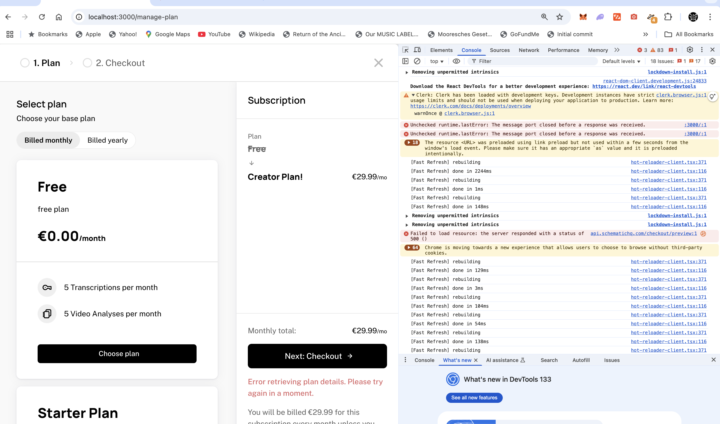Click the console live expression eye icon
This screenshot has height=424, width=720.
click(456, 61)
